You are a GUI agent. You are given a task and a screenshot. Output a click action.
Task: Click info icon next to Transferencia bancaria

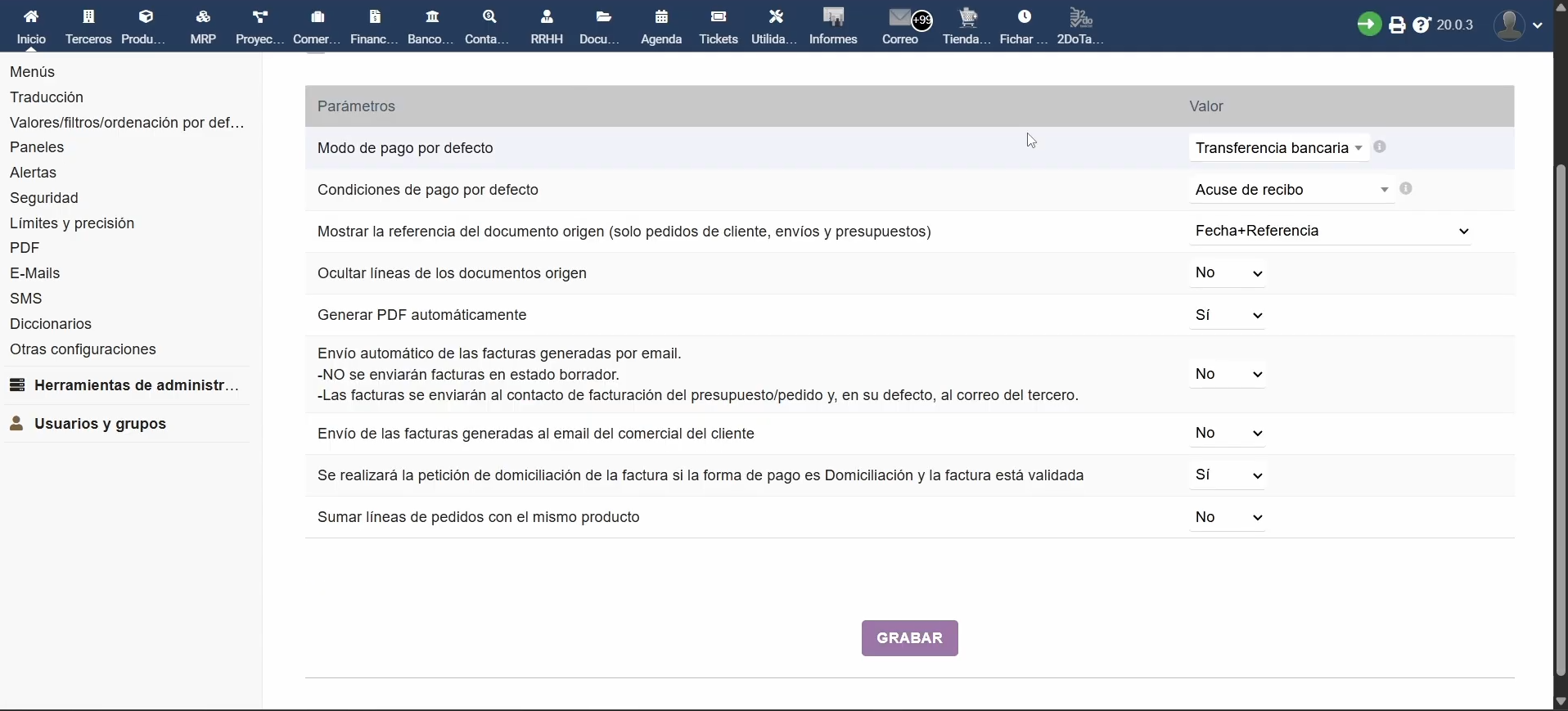point(1380,147)
